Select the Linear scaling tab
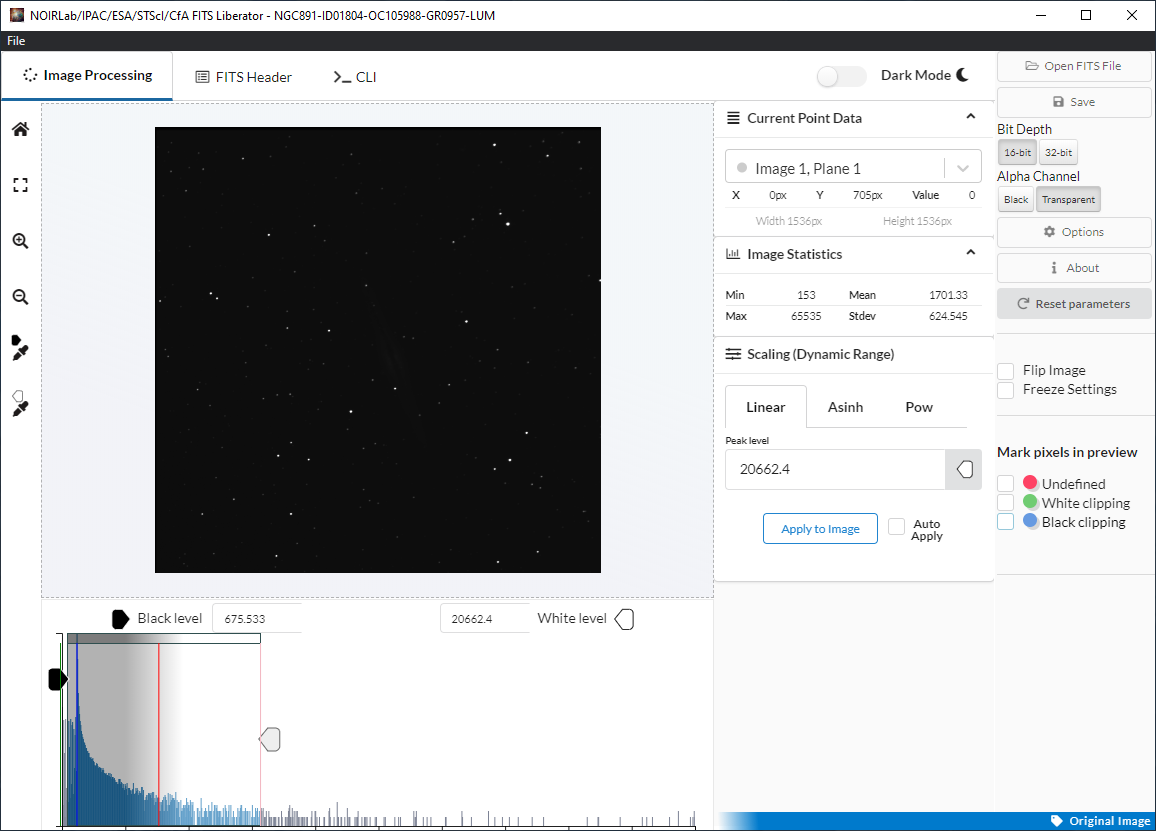 point(765,407)
